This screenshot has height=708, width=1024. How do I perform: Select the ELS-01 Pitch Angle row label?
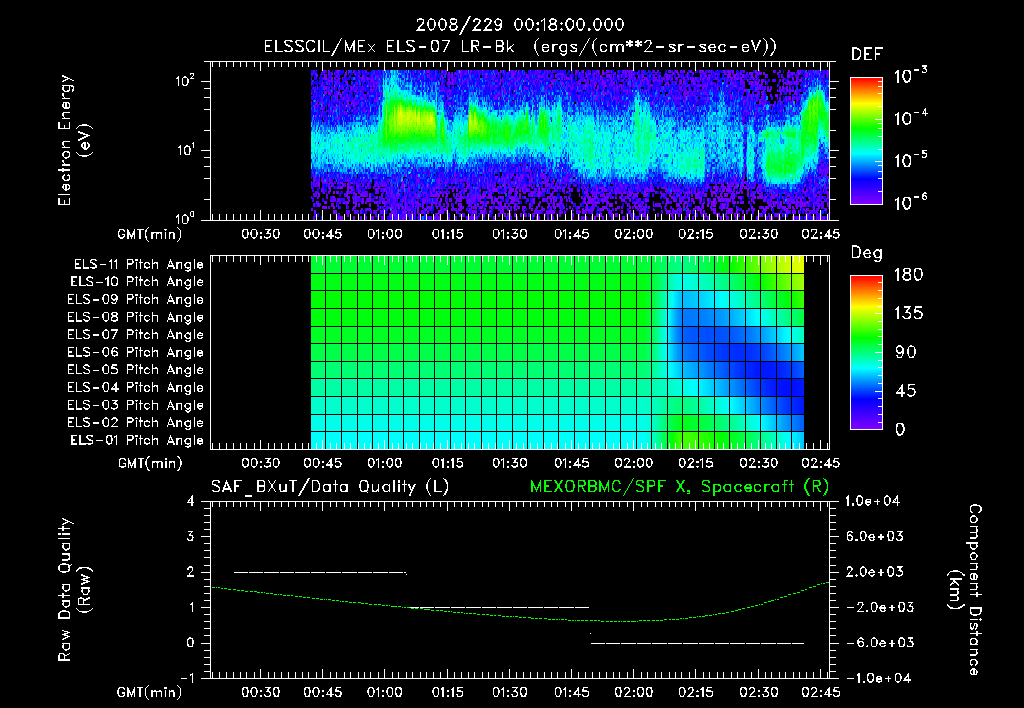click(x=137, y=440)
